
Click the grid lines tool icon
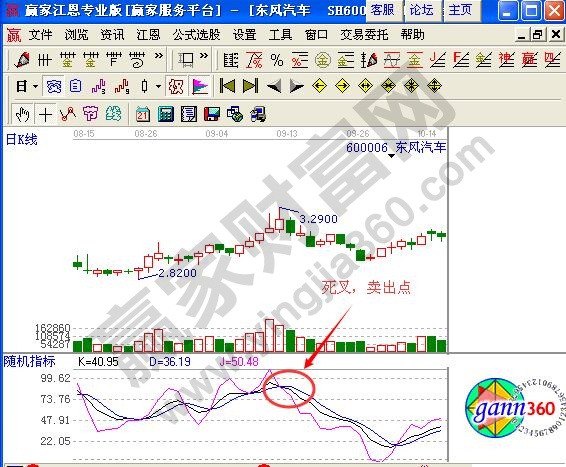pyautogui.click(x=45, y=60)
